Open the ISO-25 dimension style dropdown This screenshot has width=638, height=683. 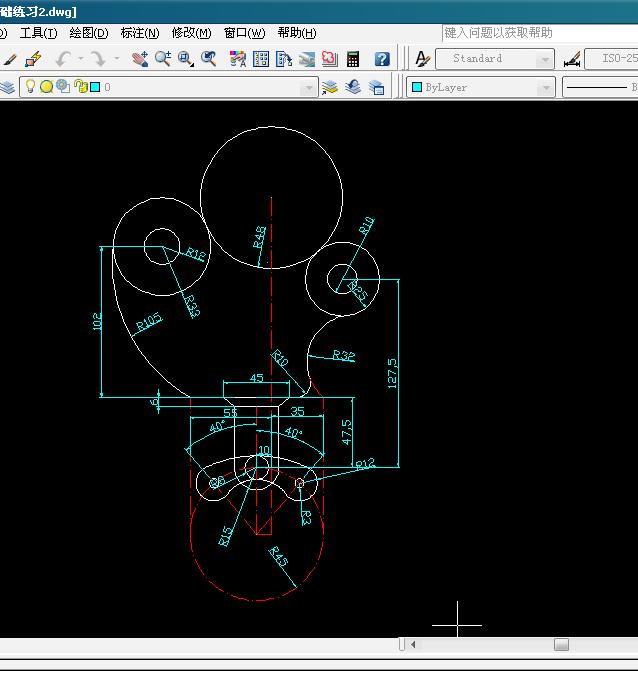[611, 59]
